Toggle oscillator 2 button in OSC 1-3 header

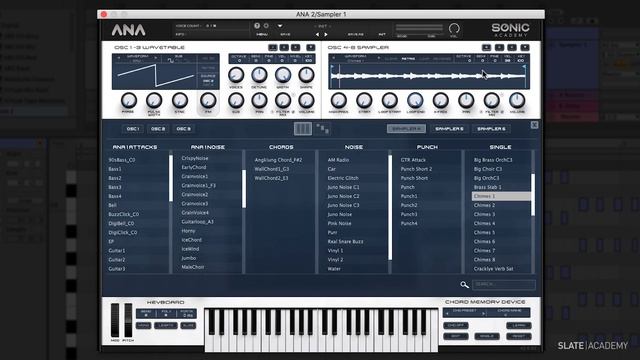(x=284, y=47)
